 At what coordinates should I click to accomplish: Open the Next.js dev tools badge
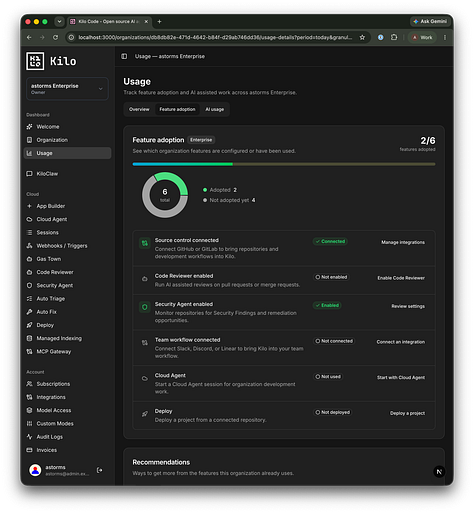pos(439,472)
